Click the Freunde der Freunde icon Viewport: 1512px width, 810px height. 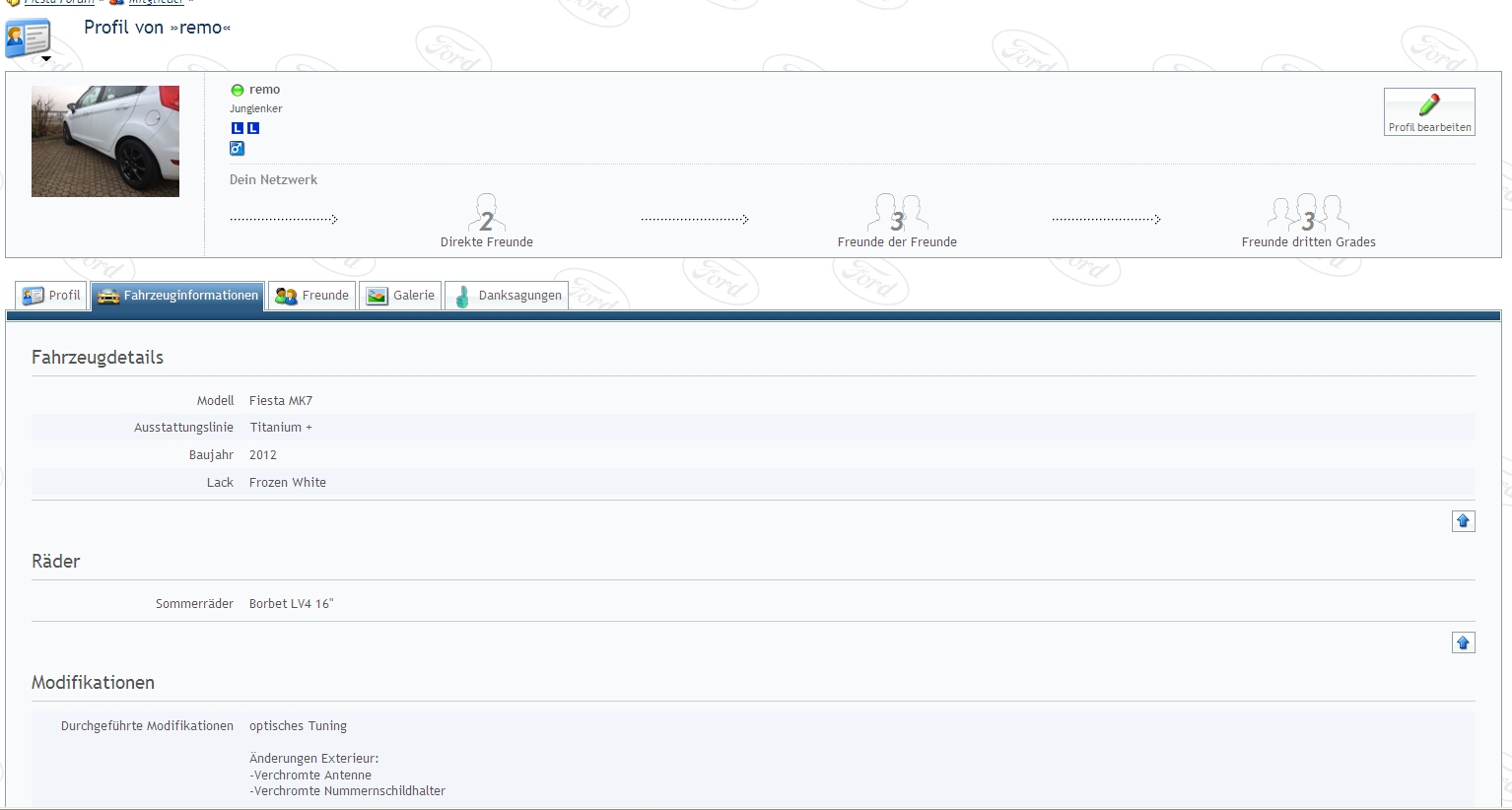897,214
